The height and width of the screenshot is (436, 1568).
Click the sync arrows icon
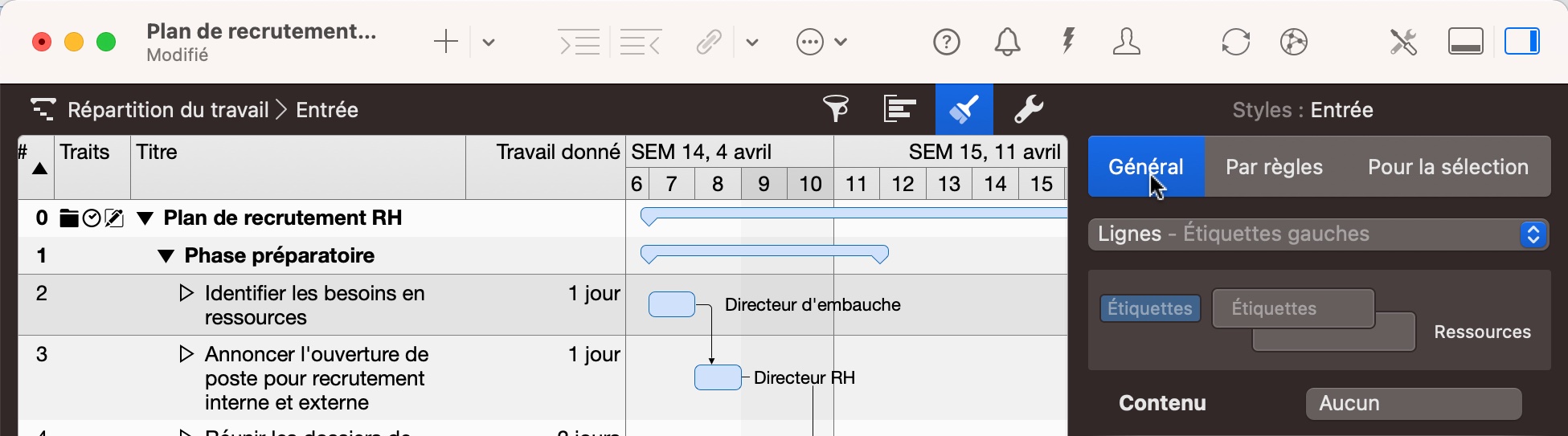pyautogui.click(x=1235, y=42)
